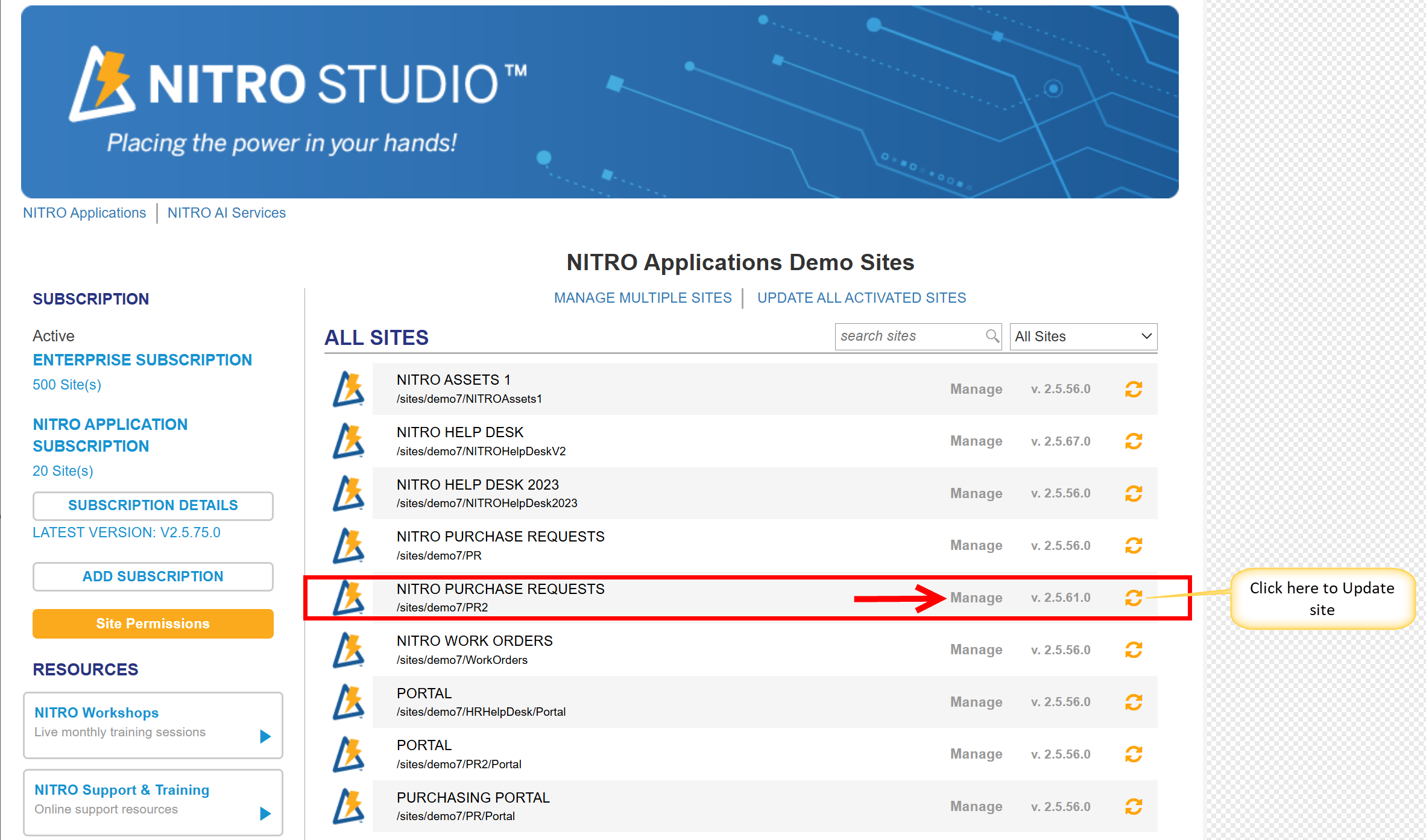
Task: Click update icon for /sites/demo7/PR2 row
Action: point(1134,598)
